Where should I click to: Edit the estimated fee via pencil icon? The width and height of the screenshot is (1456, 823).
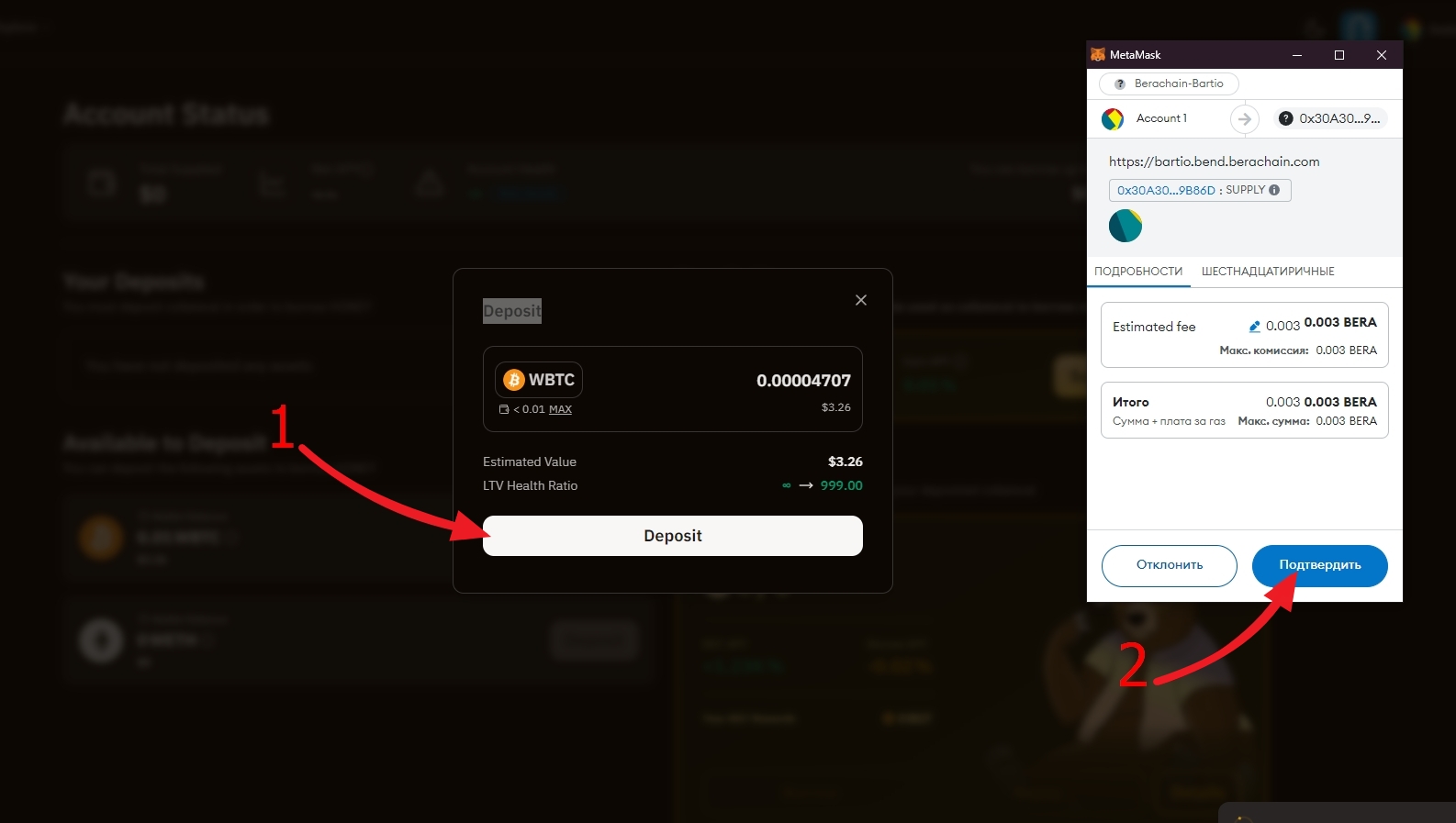pos(1255,326)
